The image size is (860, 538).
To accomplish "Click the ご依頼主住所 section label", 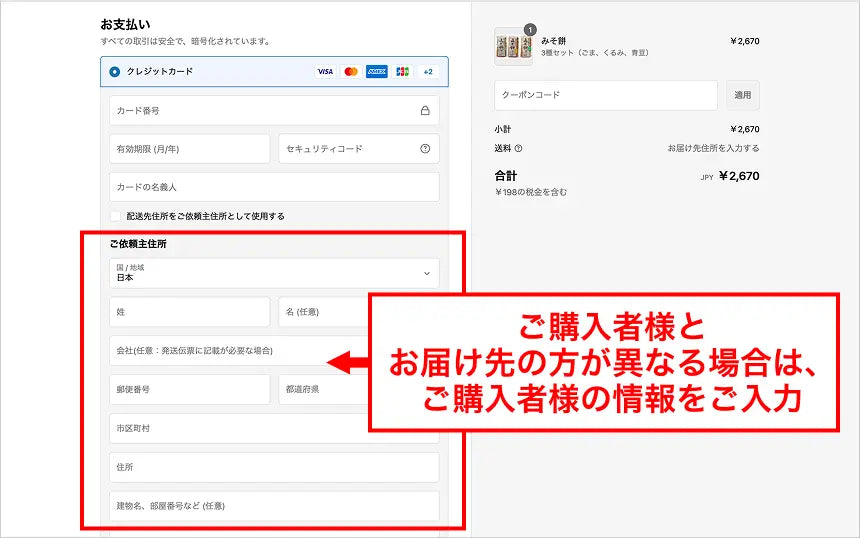I will point(138,244).
